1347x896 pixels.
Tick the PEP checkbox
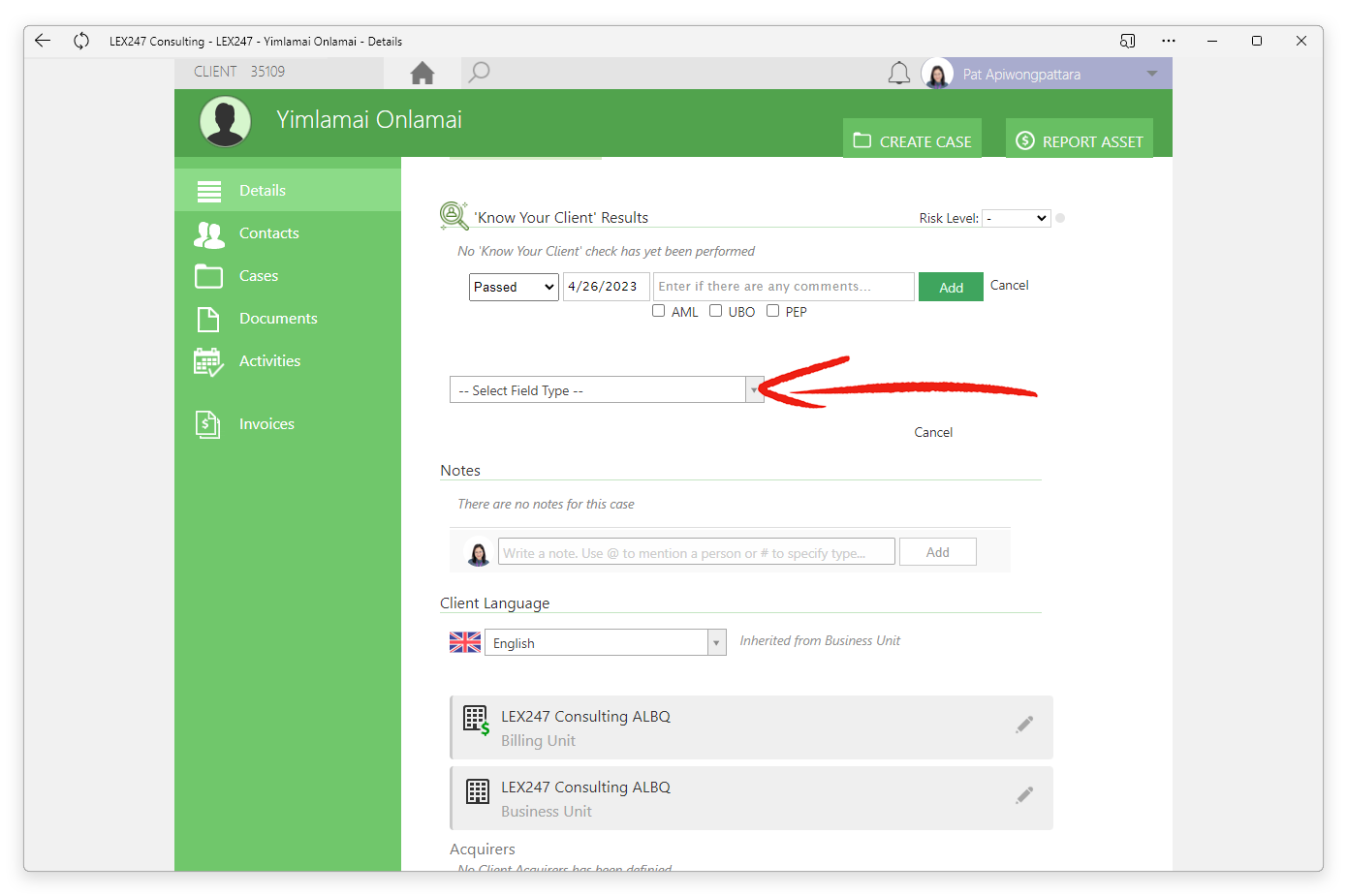tap(773, 311)
